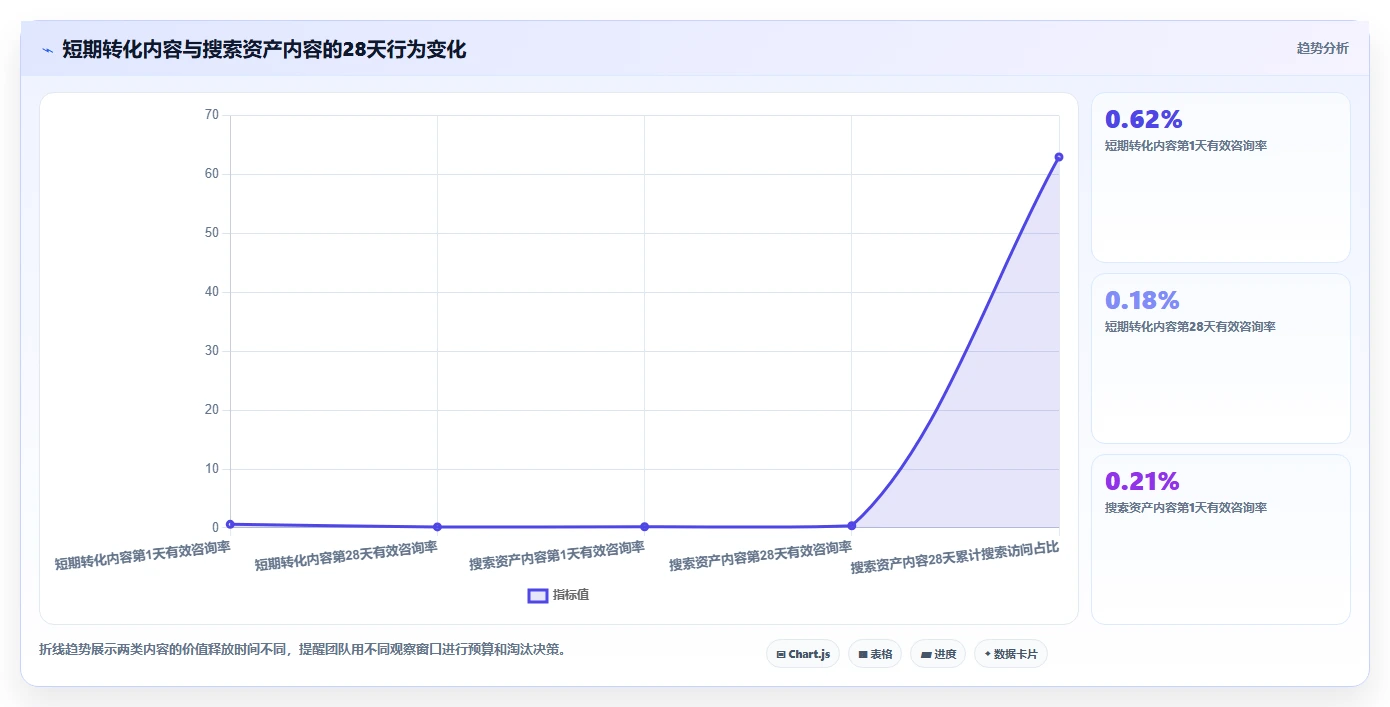
Task: Click the trend icon beside the title
Action: point(47,50)
